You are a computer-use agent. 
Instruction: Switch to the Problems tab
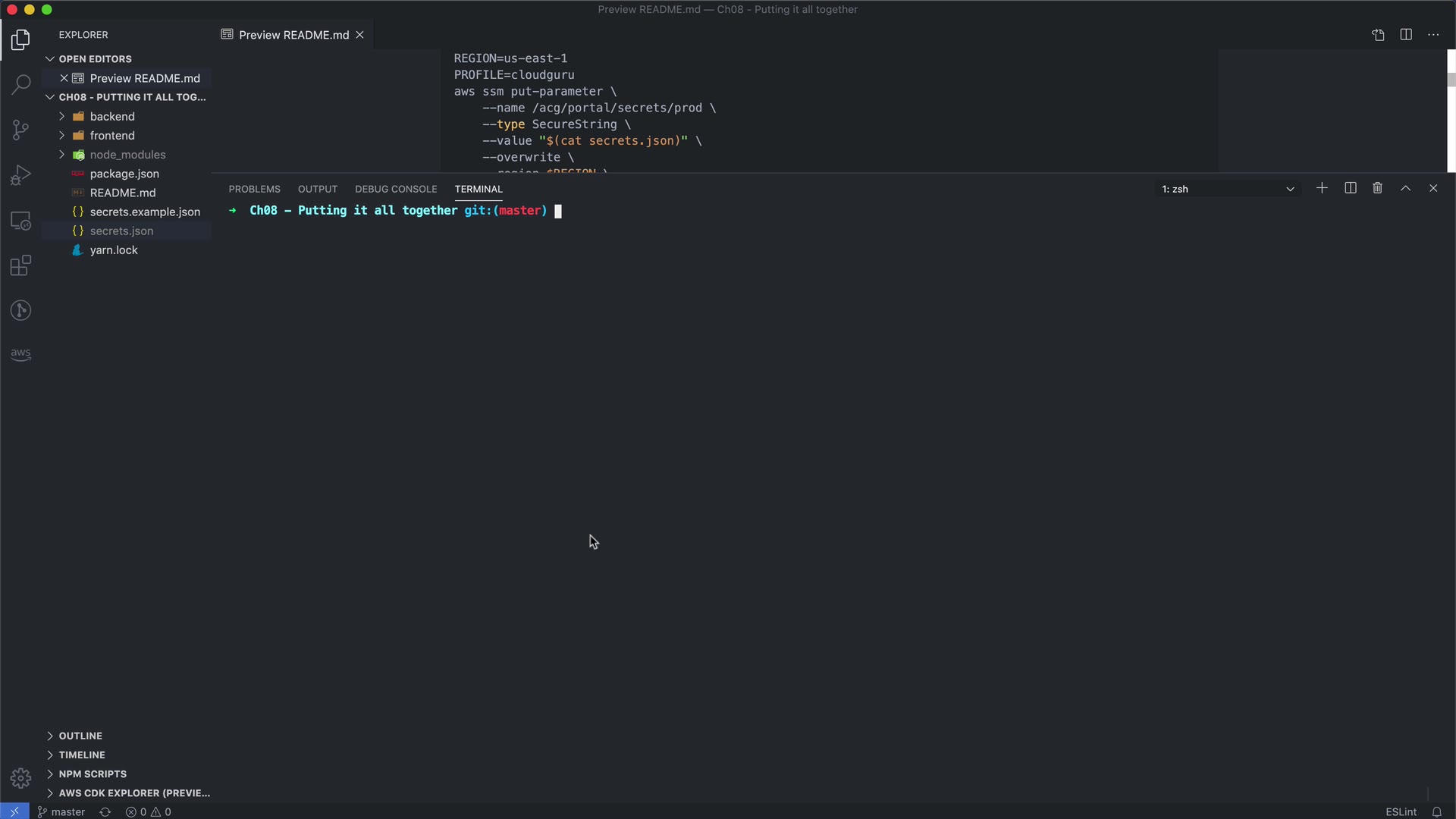[254, 189]
